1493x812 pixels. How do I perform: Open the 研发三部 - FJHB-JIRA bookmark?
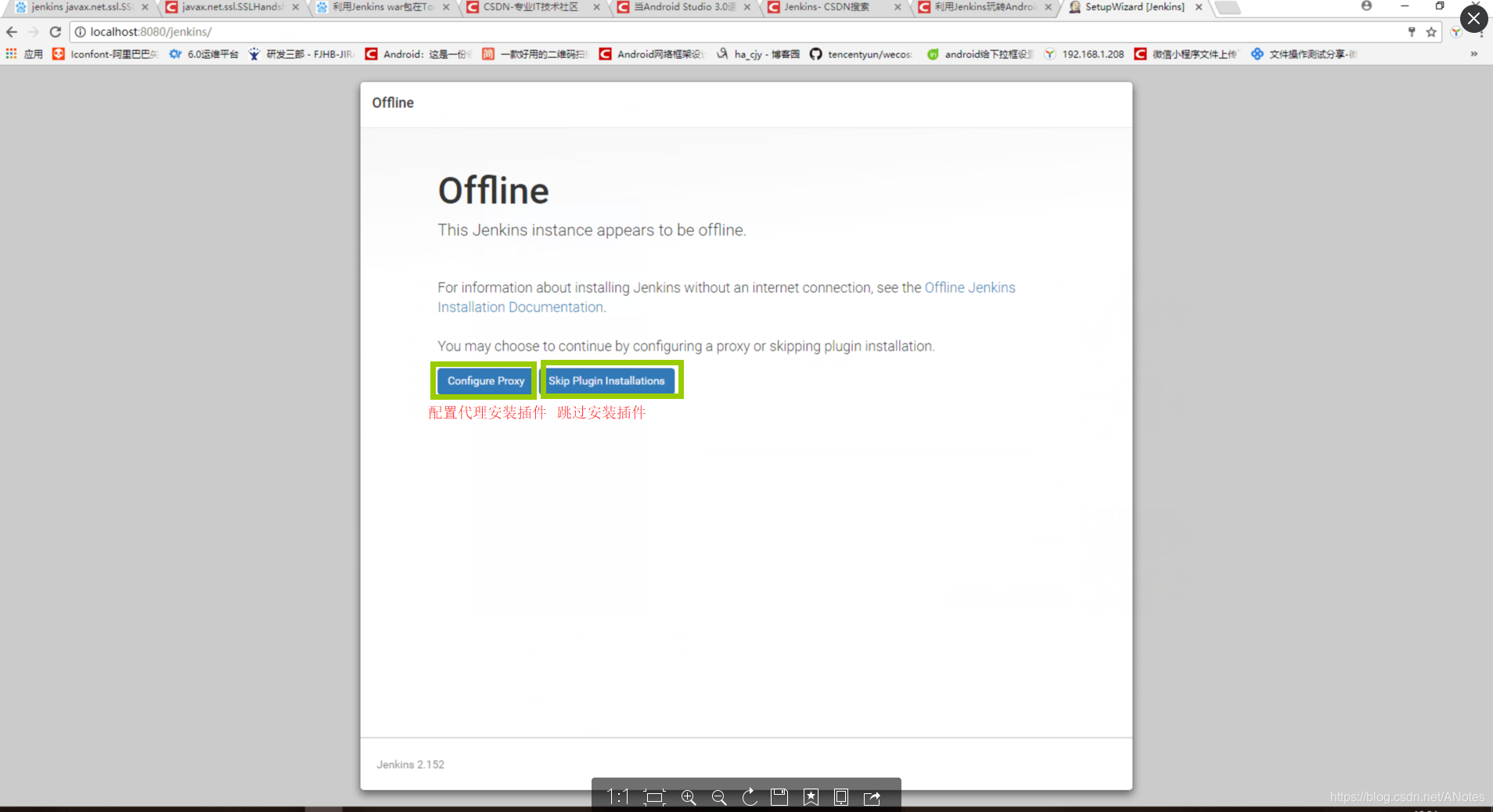coord(301,54)
